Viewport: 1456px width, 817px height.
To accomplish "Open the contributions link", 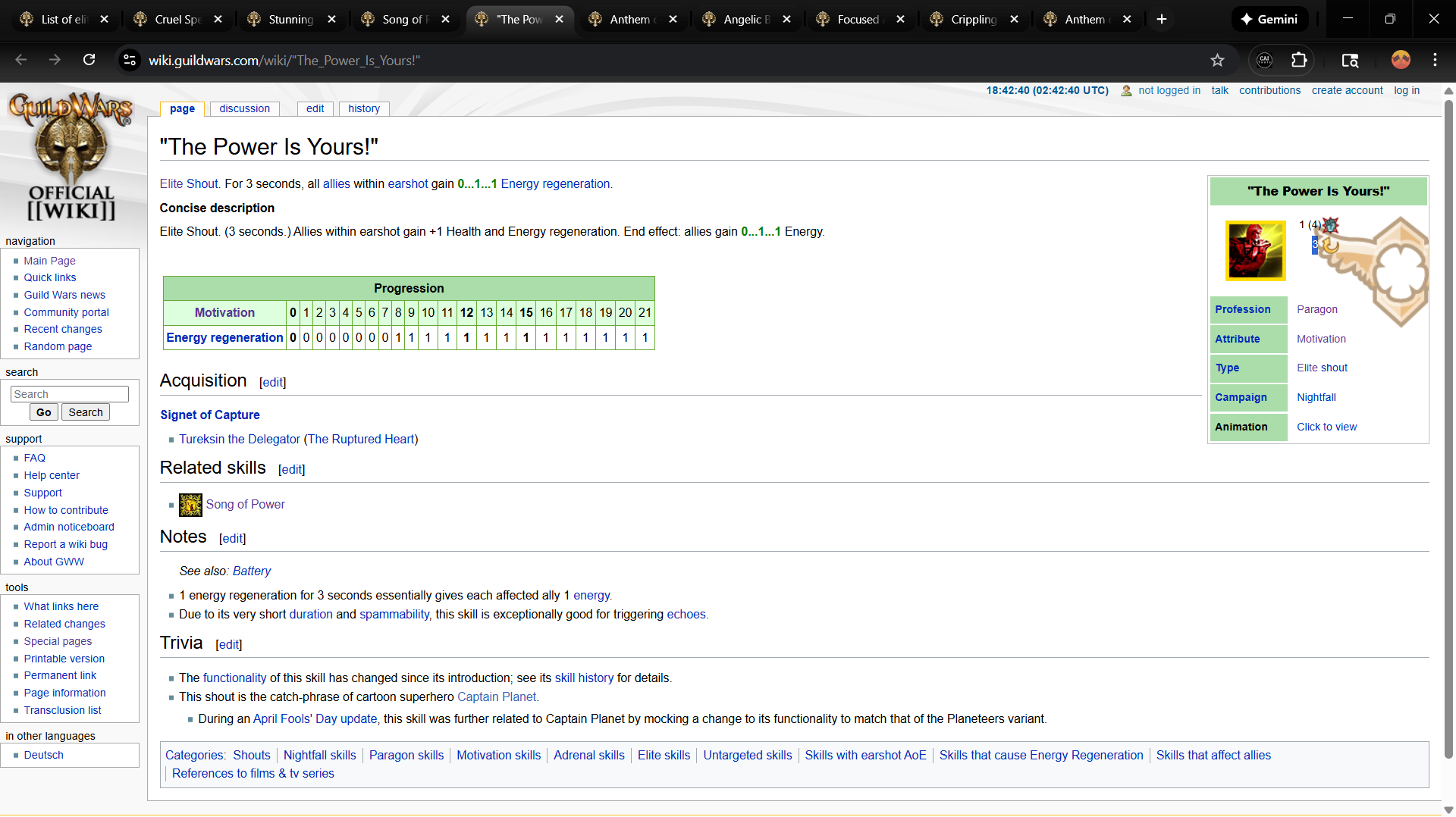I will (x=1269, y=90).
